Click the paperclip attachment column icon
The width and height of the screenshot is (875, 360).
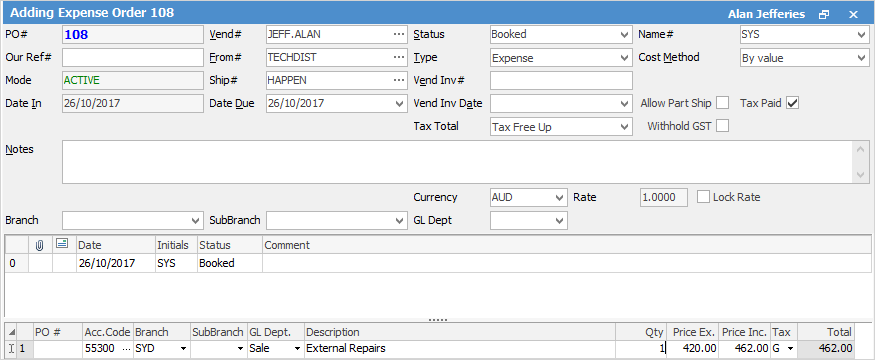(40, 245)
